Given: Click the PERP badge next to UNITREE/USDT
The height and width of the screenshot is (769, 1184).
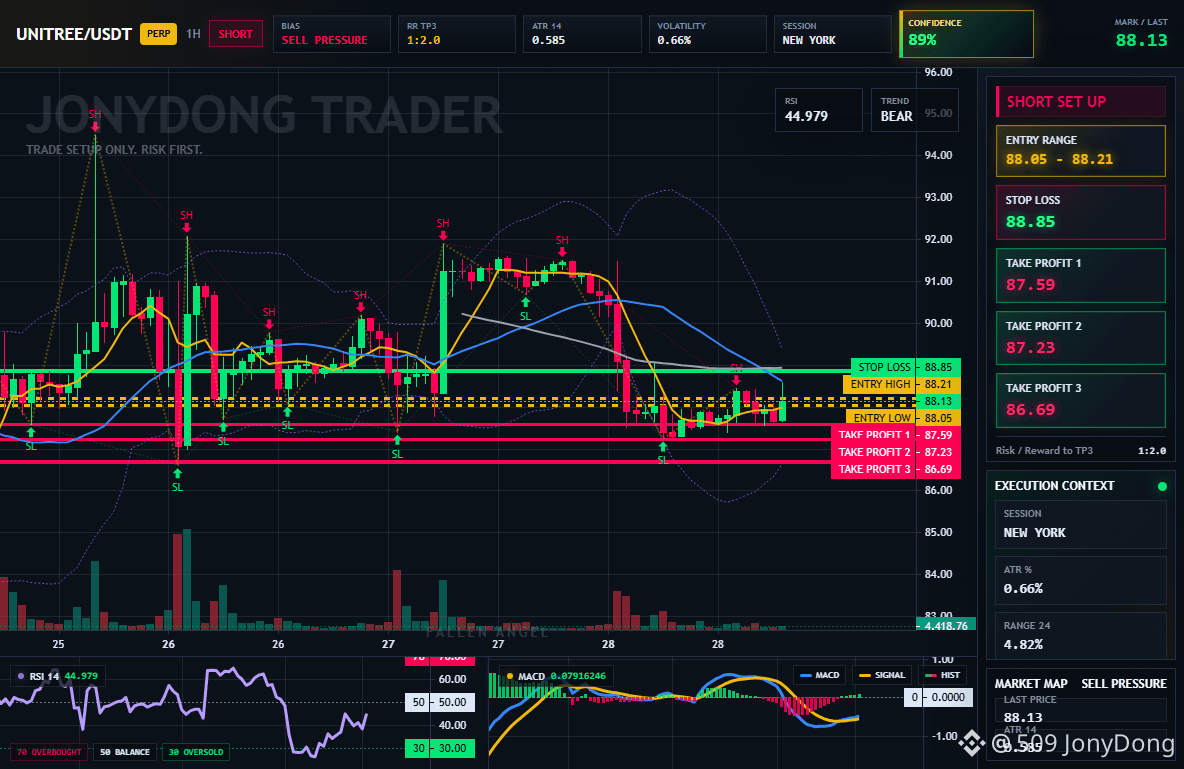Looking at the screenshot, I should coord(159,34).
